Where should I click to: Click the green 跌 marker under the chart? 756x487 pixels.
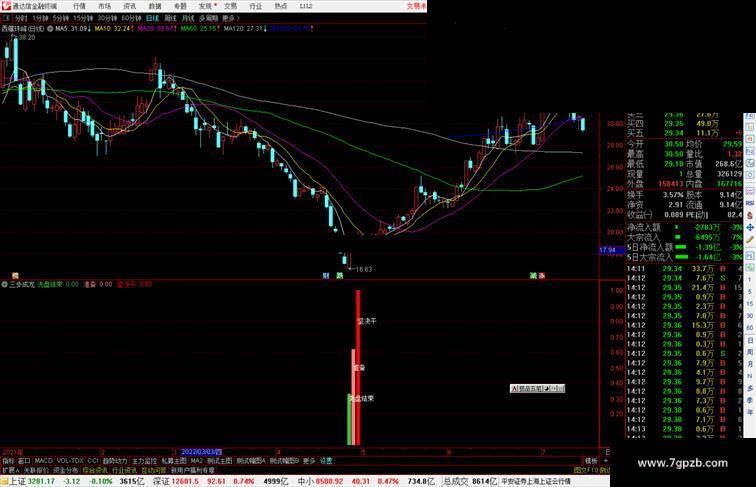pos(339,276)
